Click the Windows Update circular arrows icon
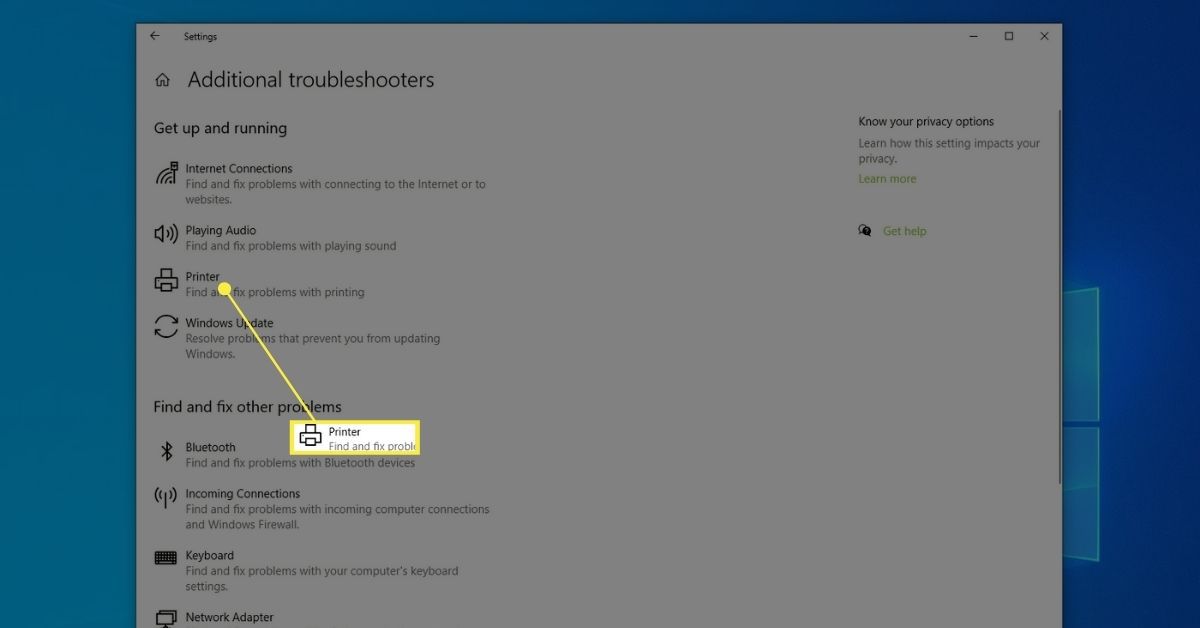This screenshot has height=628, width=1200. coord(166,327)
